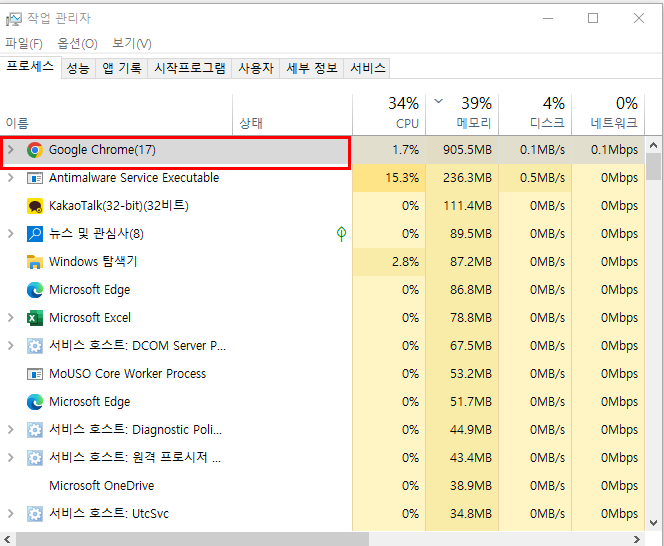The height and width of the screenshot is (546, 664).
Task: Switch to the 사용자 tab
Action: (x=256, y=68)
